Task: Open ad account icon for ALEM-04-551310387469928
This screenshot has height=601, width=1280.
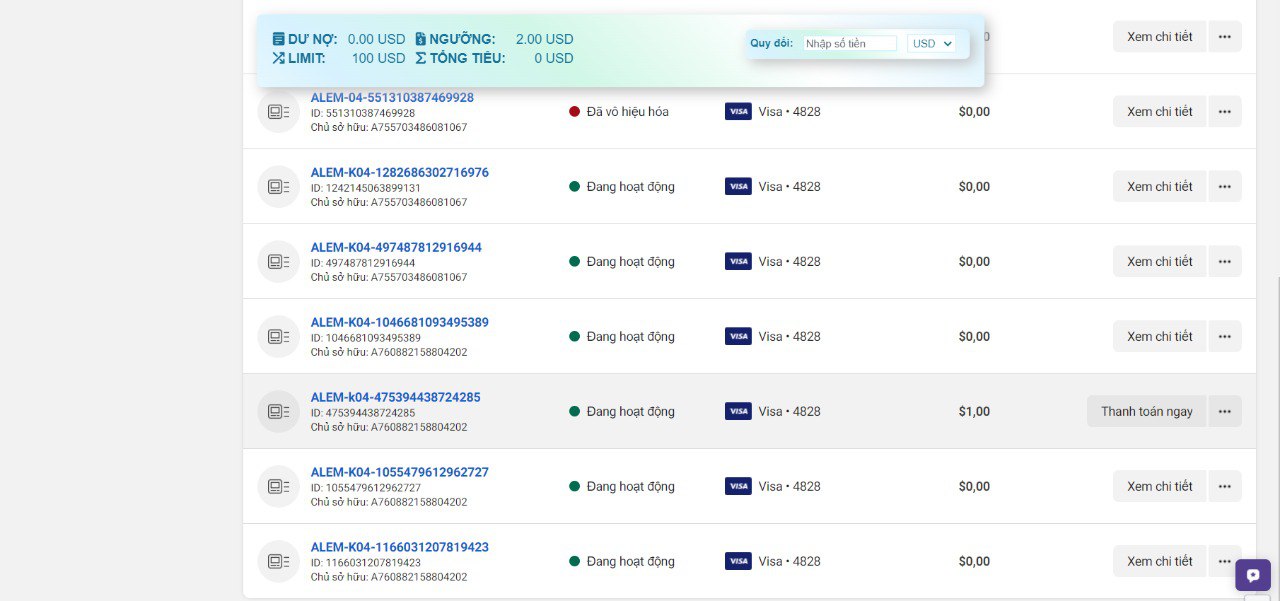Action: click(x=278, y=111)
